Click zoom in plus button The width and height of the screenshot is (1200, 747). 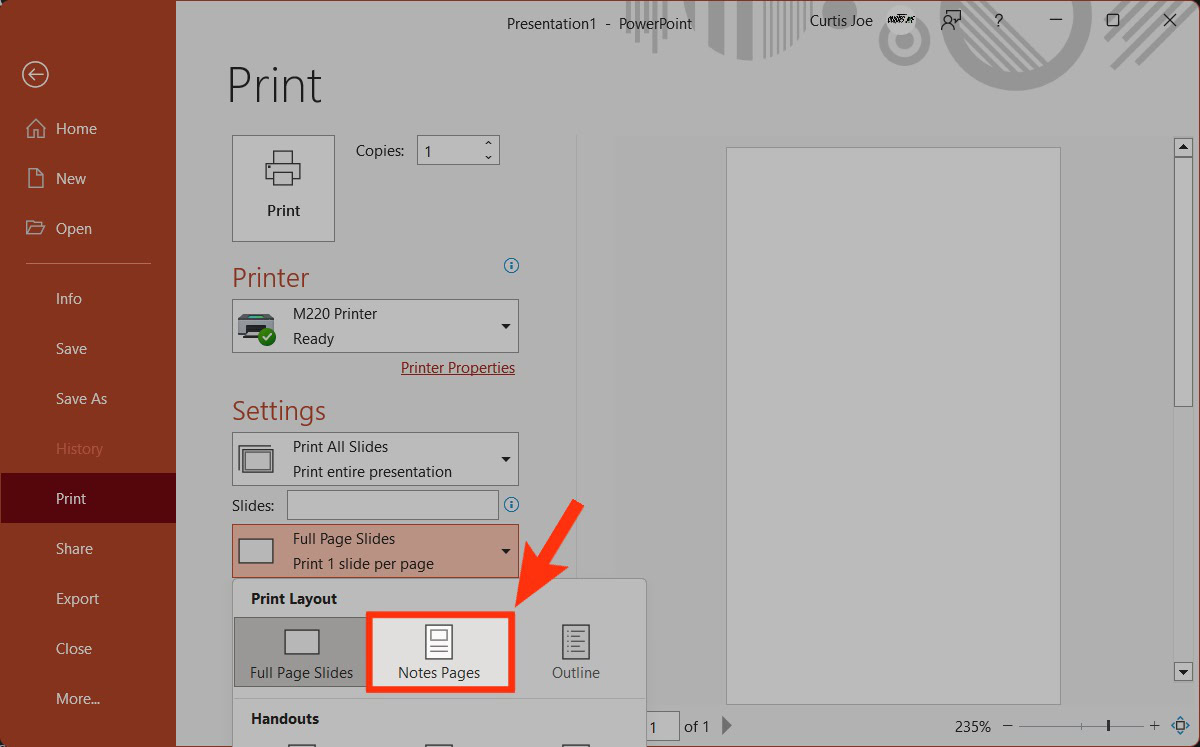coord(1154,726)
